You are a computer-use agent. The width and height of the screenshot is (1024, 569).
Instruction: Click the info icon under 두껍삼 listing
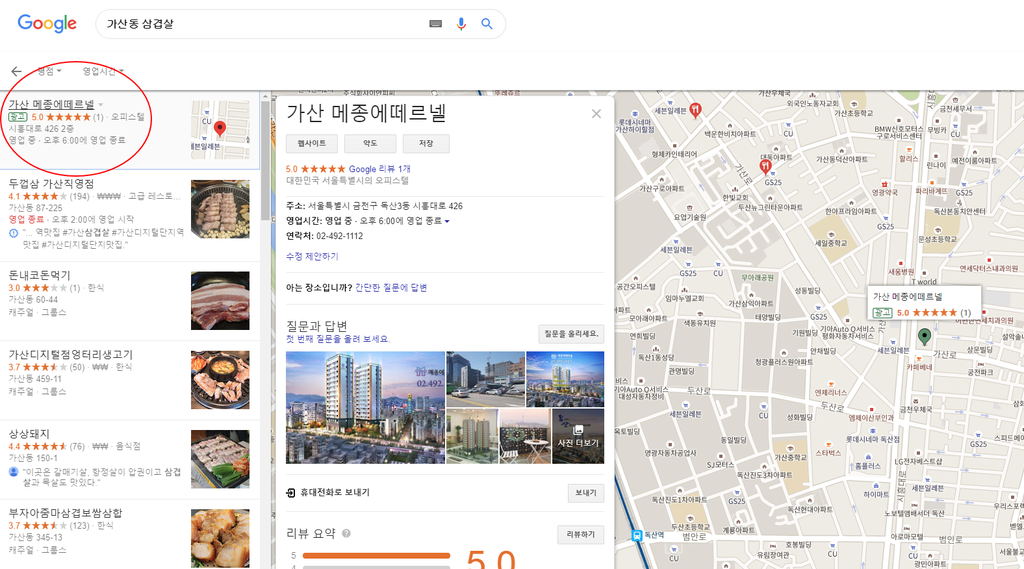[13, 233]
